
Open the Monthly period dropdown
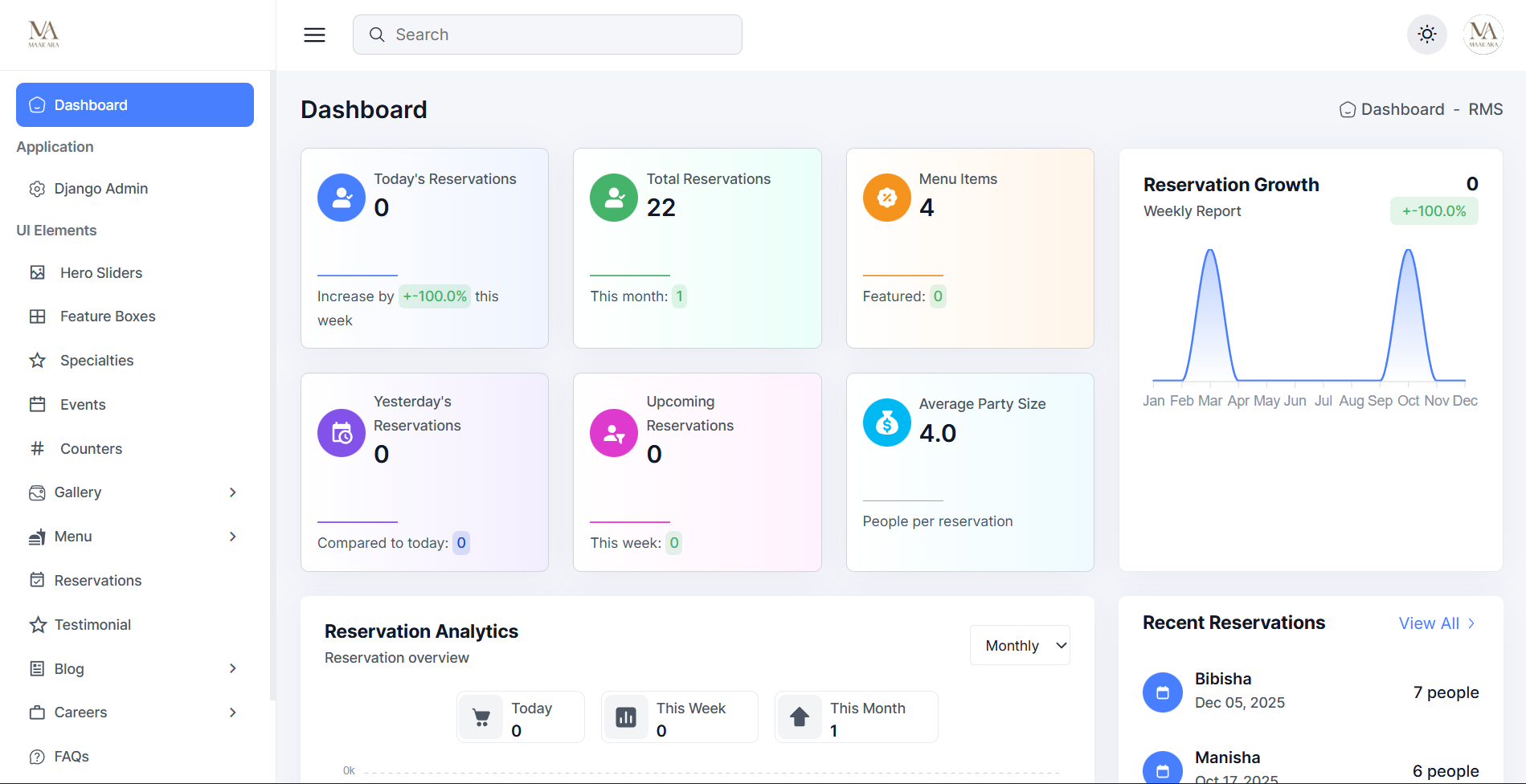[1020, 646]
